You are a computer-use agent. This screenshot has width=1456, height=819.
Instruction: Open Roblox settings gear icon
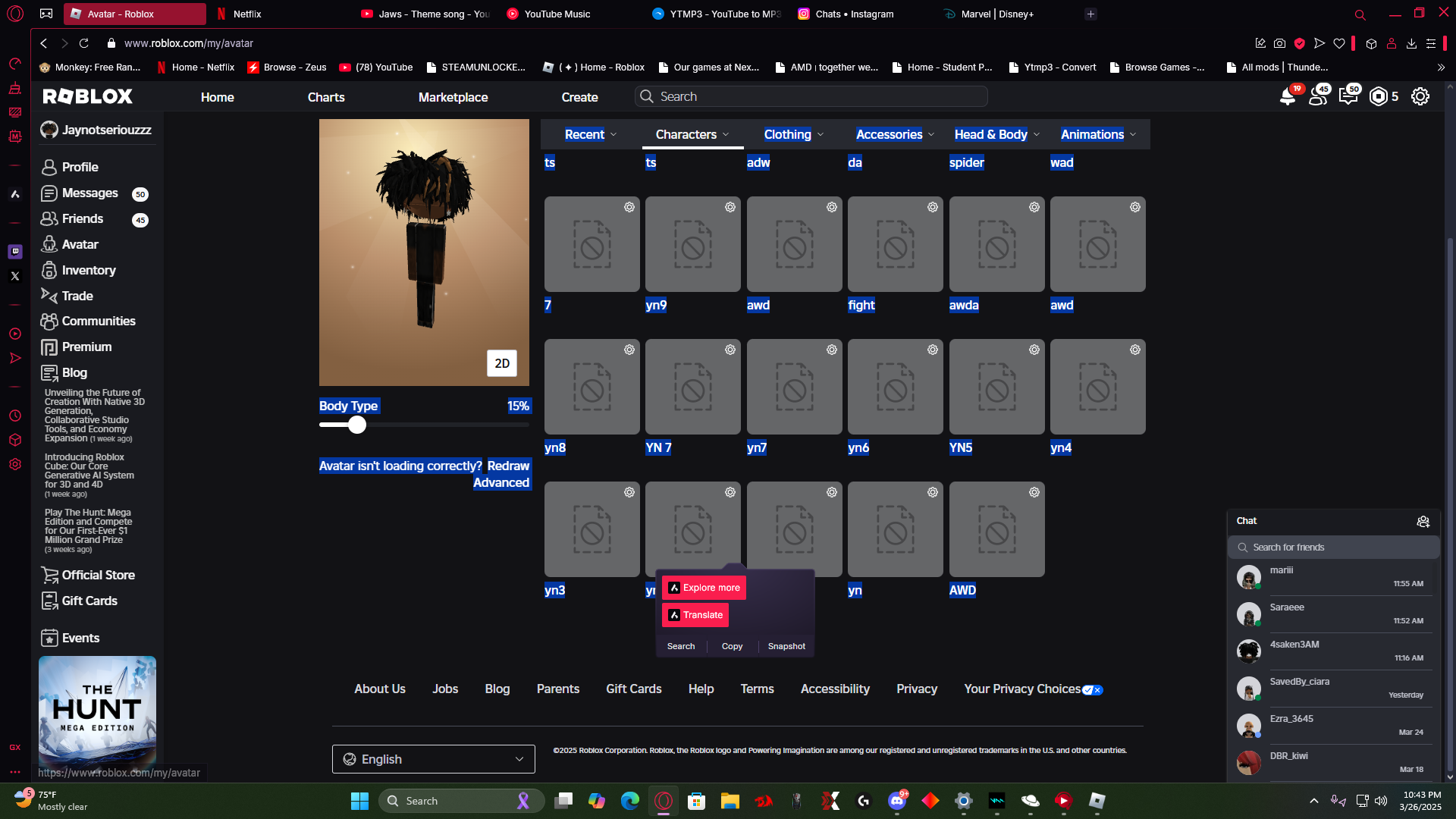[1420, 97]
